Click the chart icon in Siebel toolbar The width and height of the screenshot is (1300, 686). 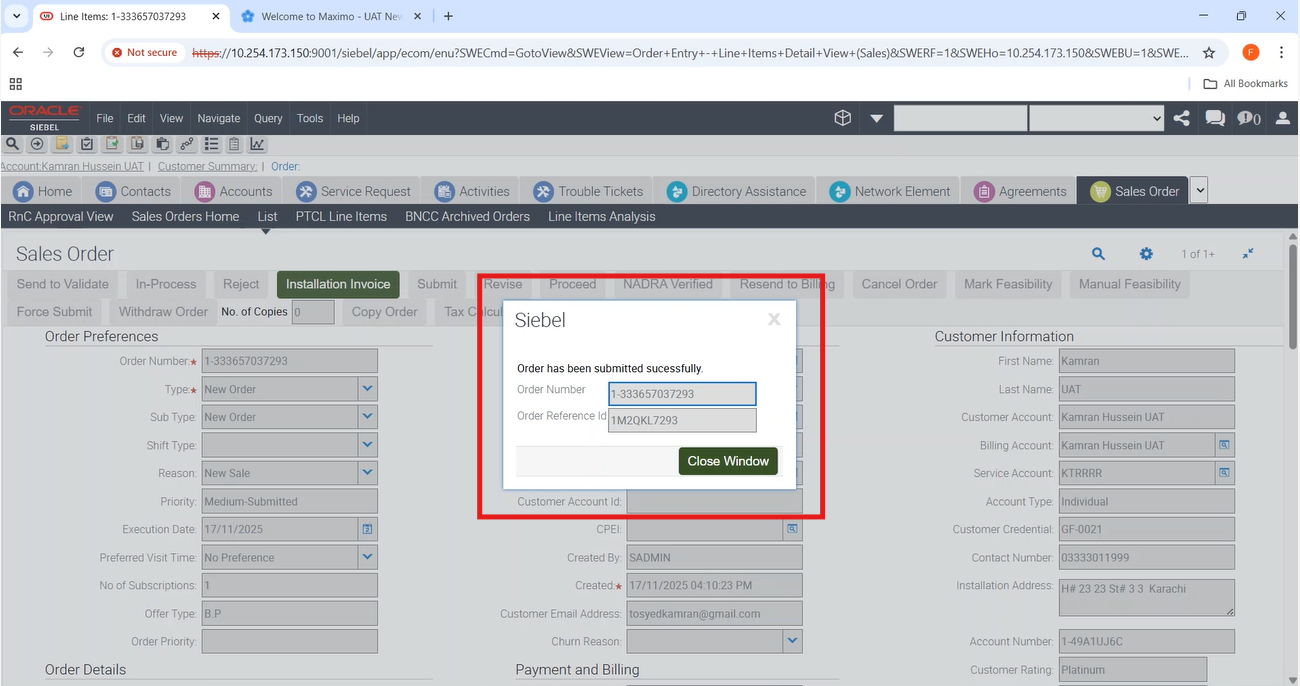pos(258,144)
